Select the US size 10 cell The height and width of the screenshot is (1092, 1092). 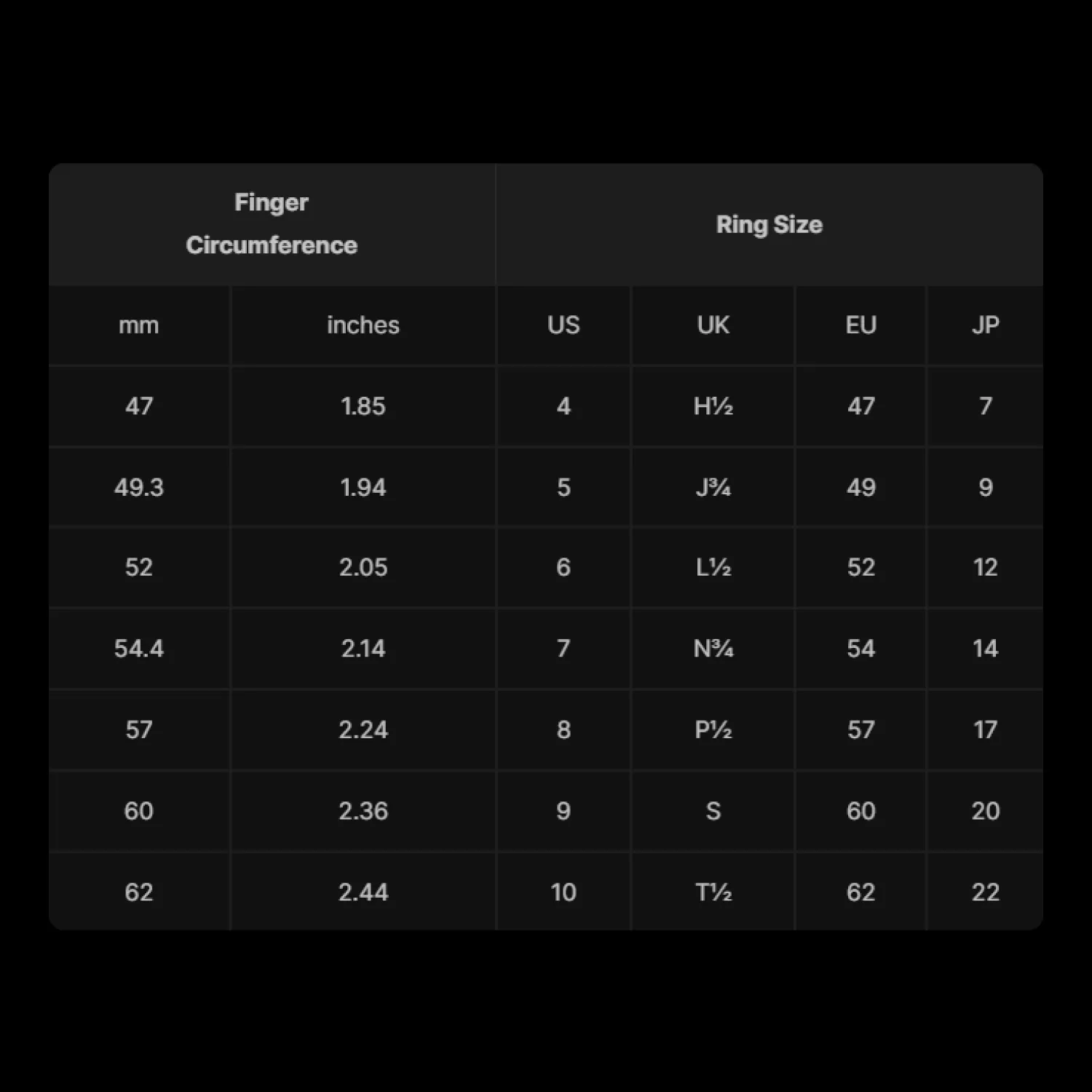[563, 892]
